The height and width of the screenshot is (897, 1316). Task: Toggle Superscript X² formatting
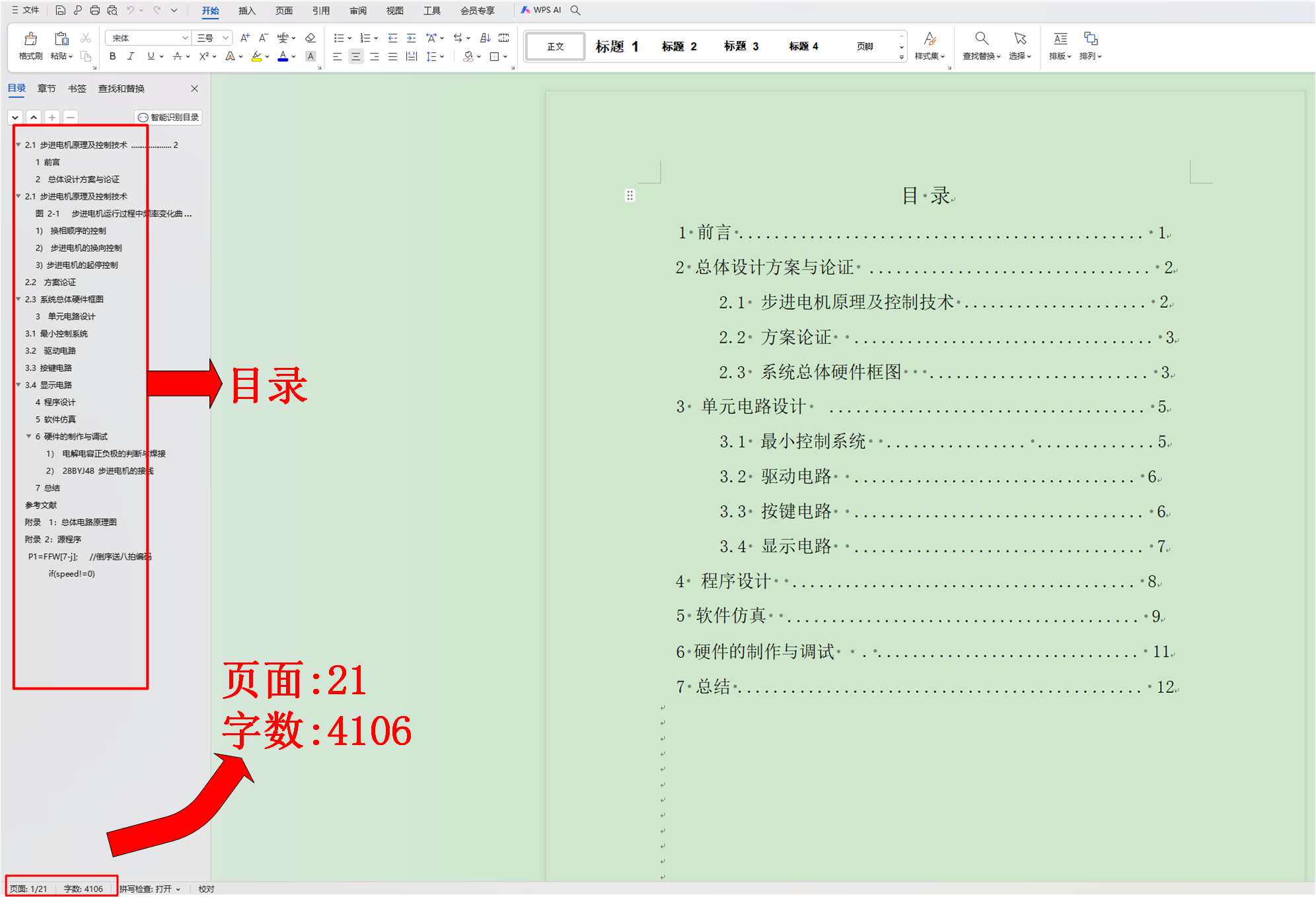[204, 56]
